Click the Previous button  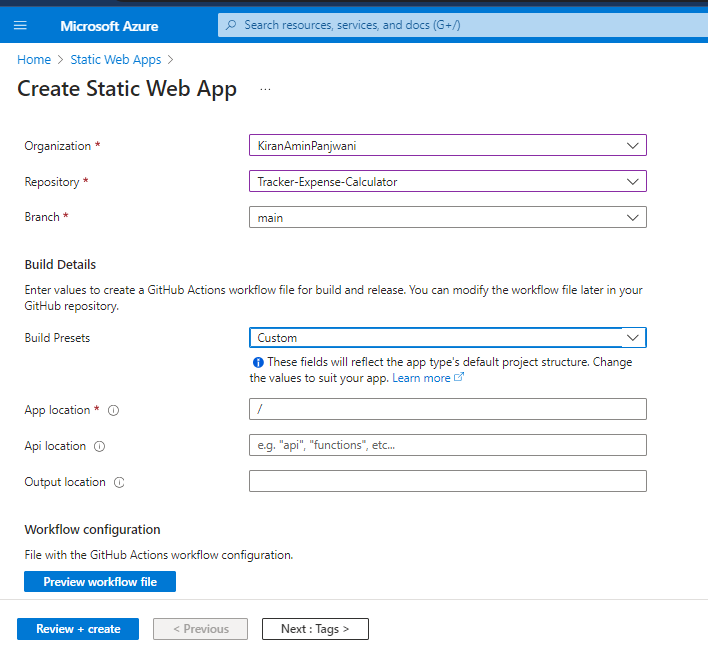[200, 629]
